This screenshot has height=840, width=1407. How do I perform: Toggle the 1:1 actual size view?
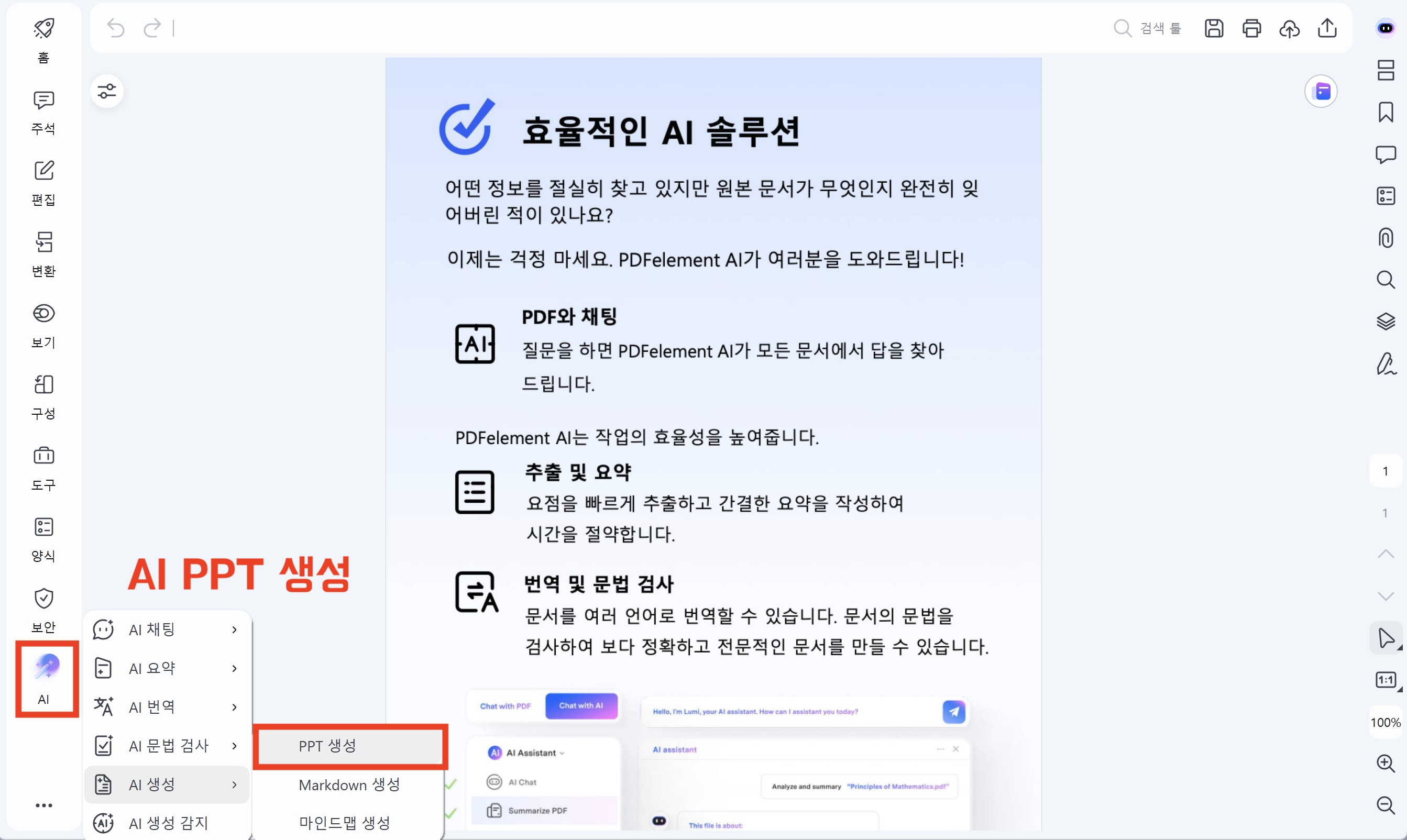[x=1386, y=680]
